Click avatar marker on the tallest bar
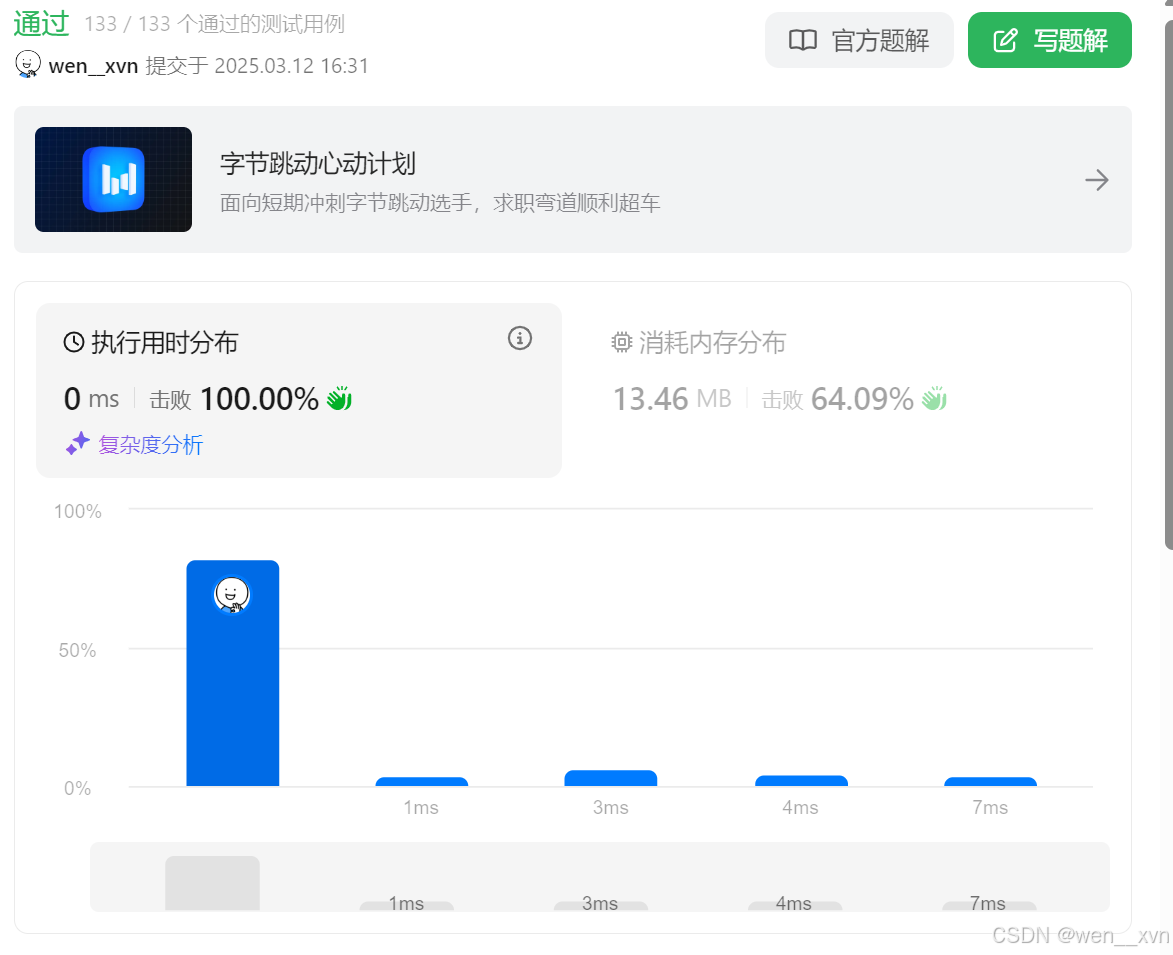 232,595
